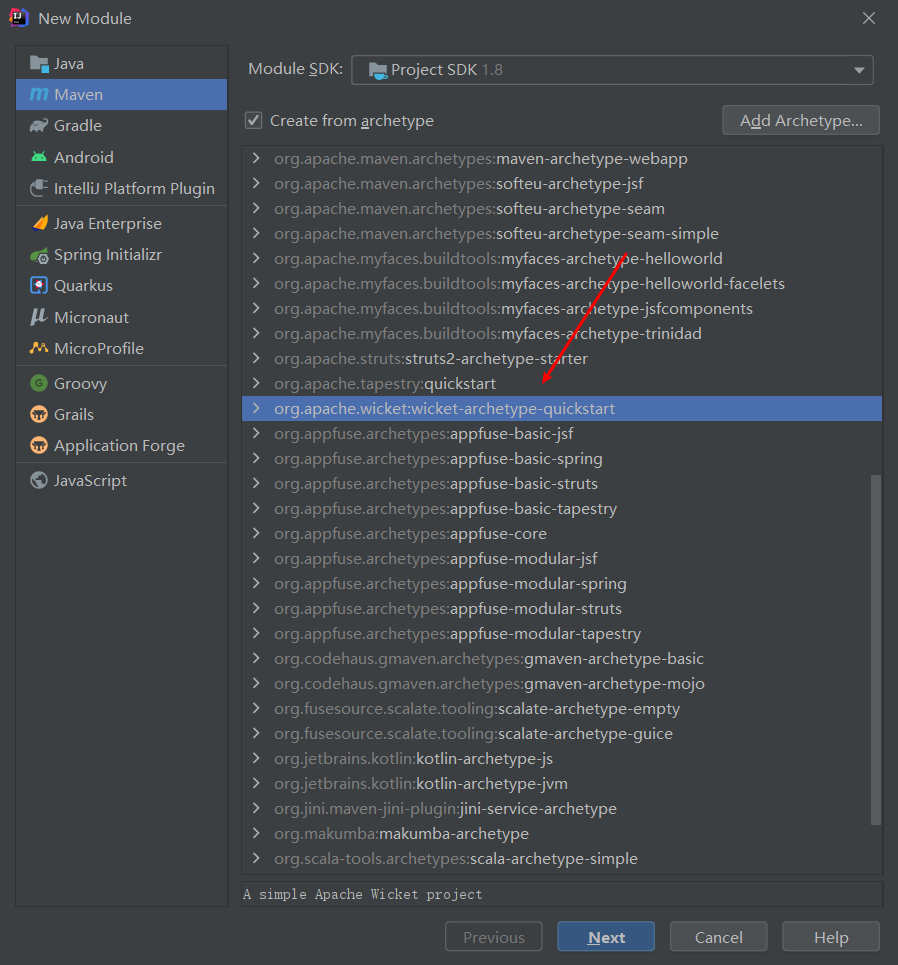Click the Application Forge icon
This screenshot has width=898, height=965.
[x=39, y=445]
